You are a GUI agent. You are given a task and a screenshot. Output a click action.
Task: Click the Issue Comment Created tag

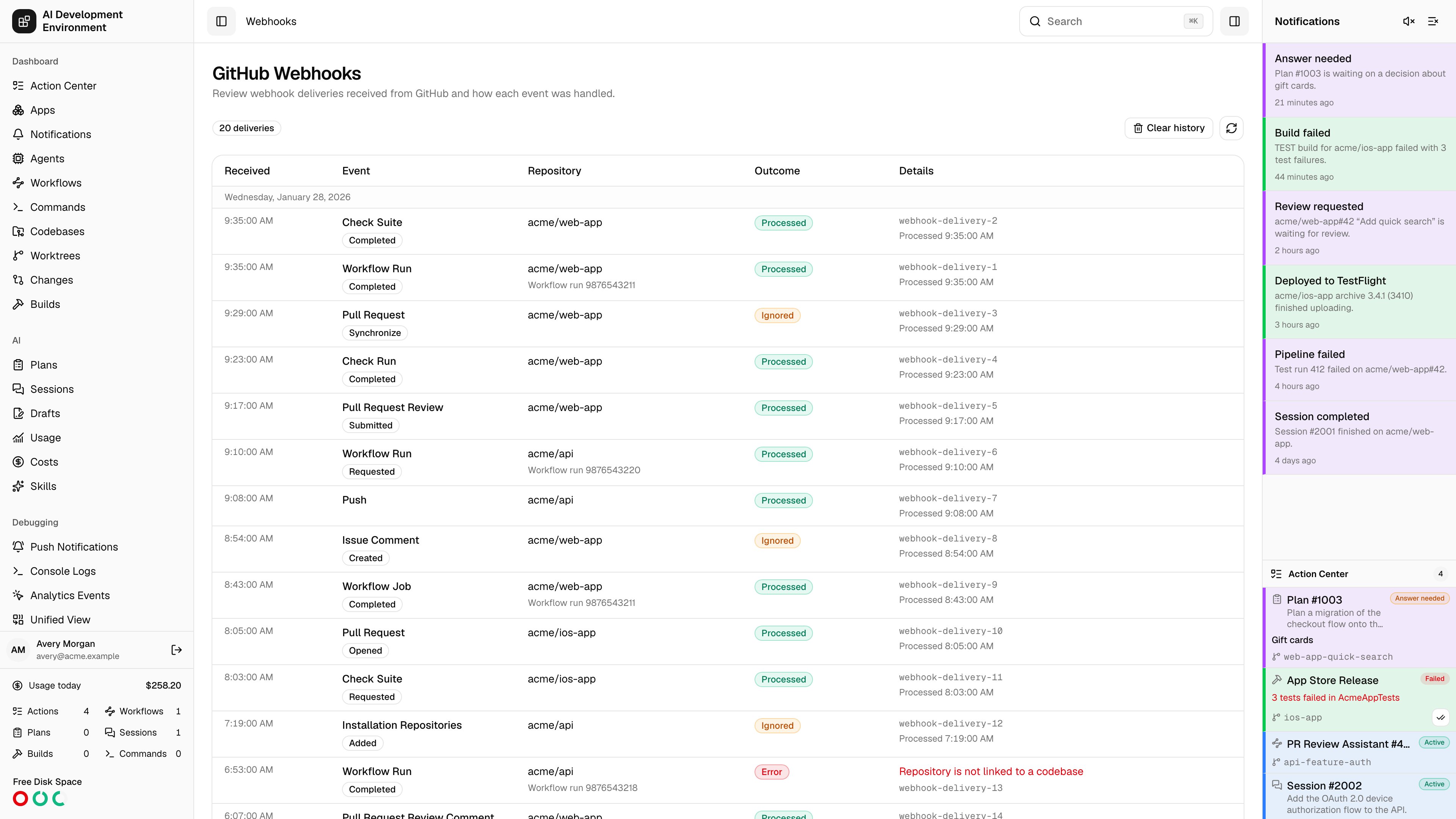(x=366, y=559)
